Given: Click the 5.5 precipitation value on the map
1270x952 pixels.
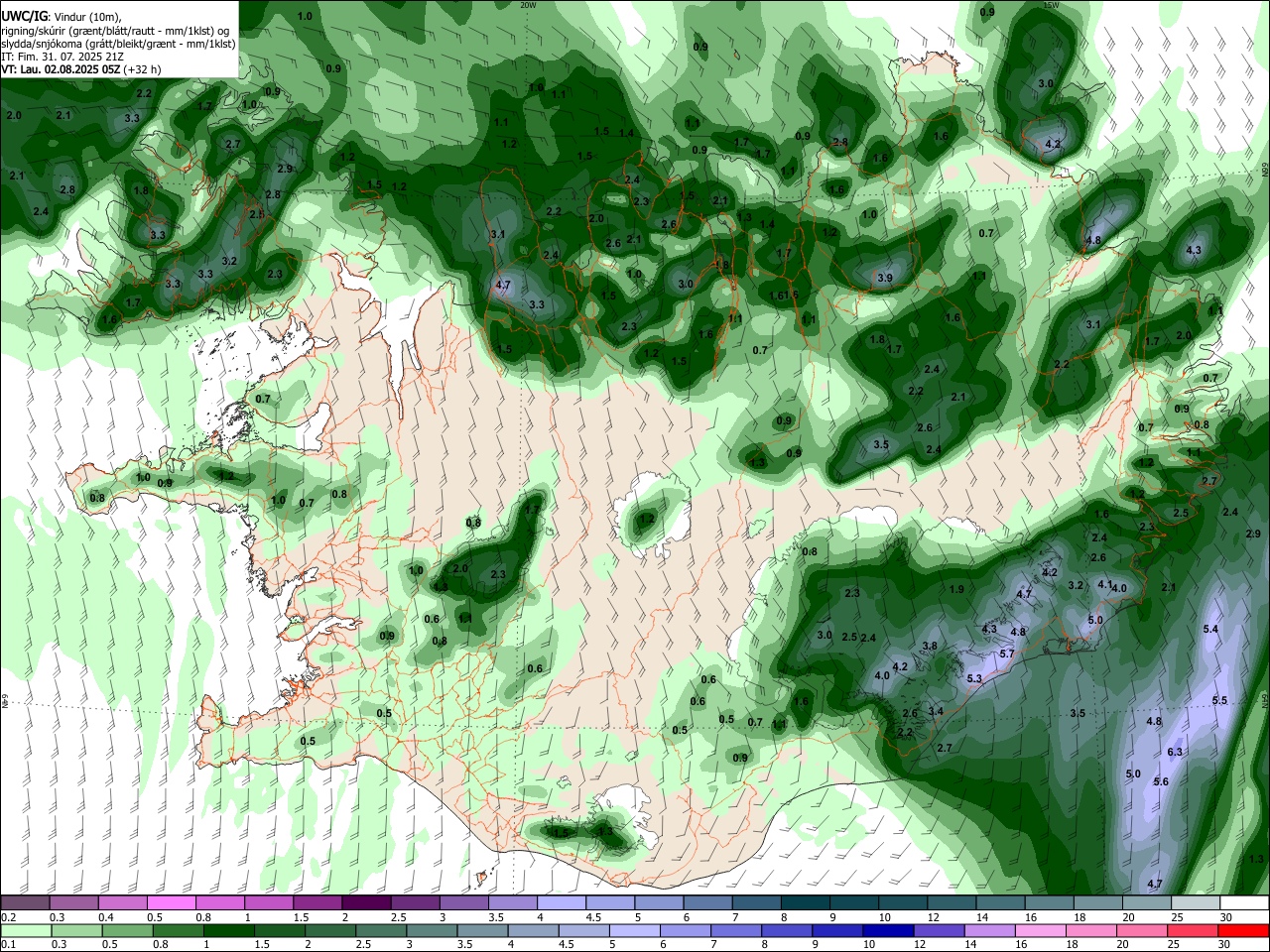Looking at the screenshot, I should pyautogui.click(x=1219, y=701).
